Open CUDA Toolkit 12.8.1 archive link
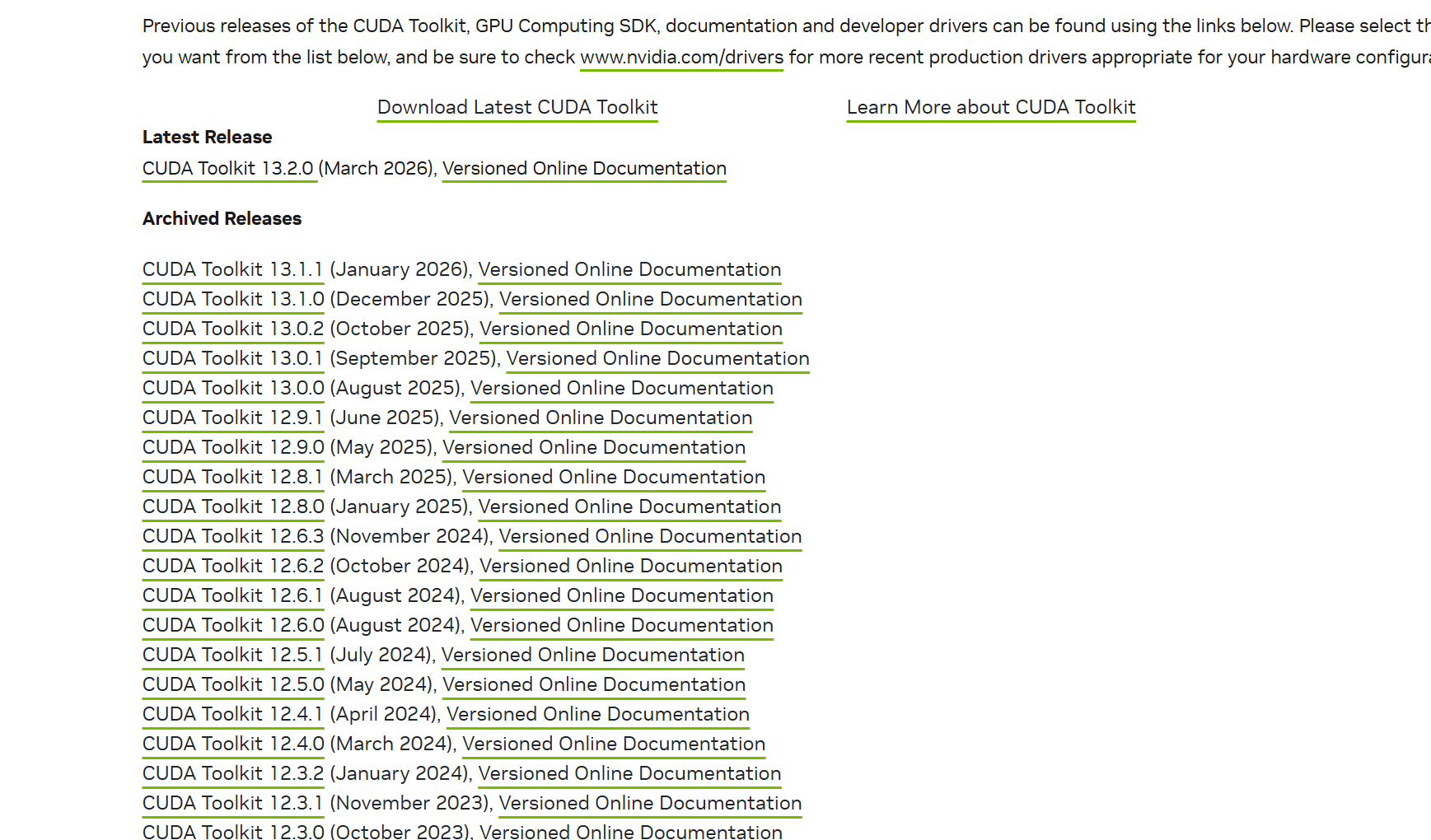Viewport: 1431px width, 840px height. (x=233, y=478)
